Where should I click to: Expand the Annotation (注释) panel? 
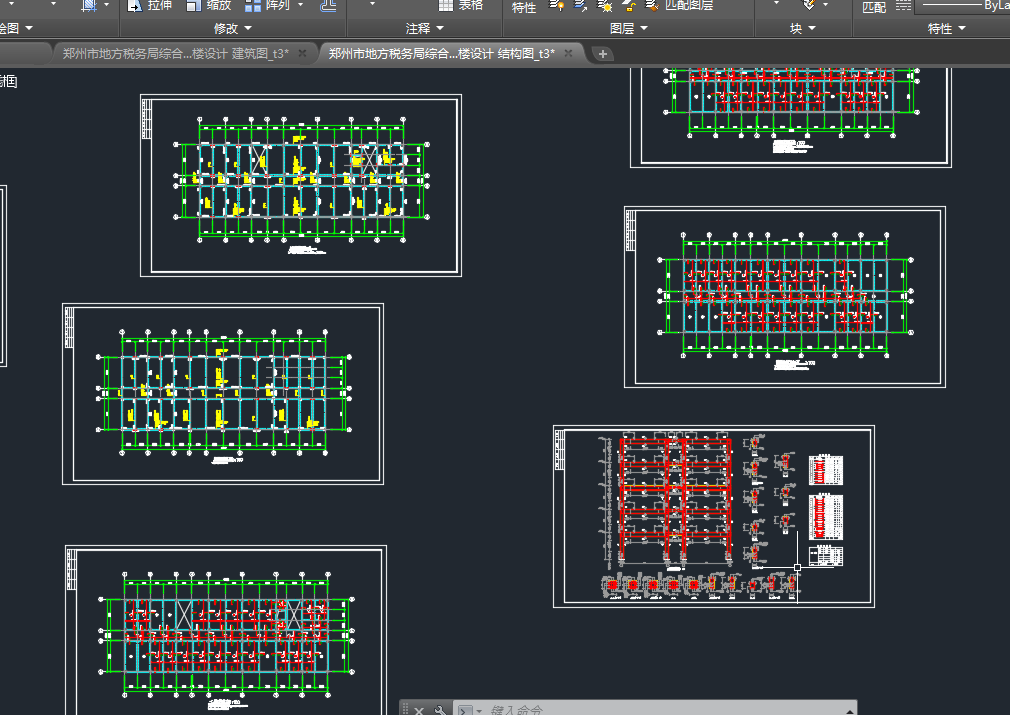pos(424,28)
